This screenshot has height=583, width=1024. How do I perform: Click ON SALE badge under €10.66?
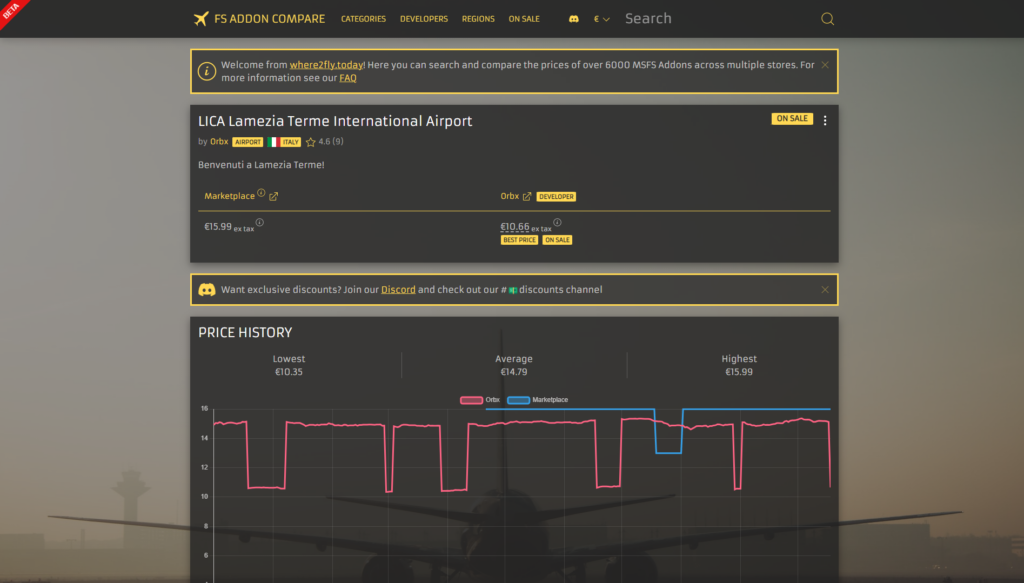(557, 240)
